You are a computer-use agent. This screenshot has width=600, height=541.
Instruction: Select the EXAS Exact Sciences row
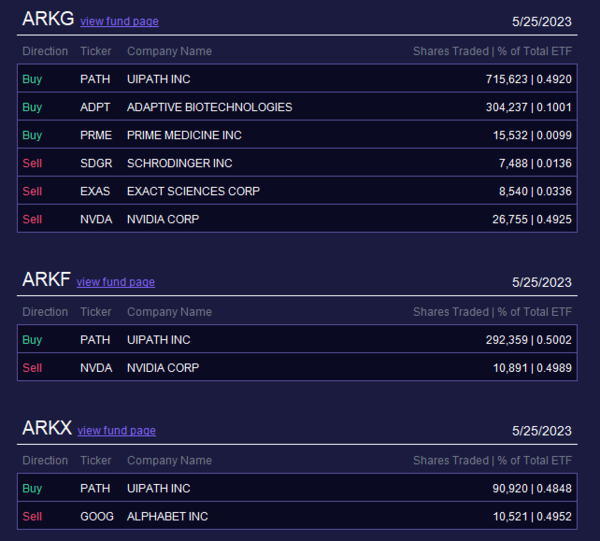click(297, 191)
